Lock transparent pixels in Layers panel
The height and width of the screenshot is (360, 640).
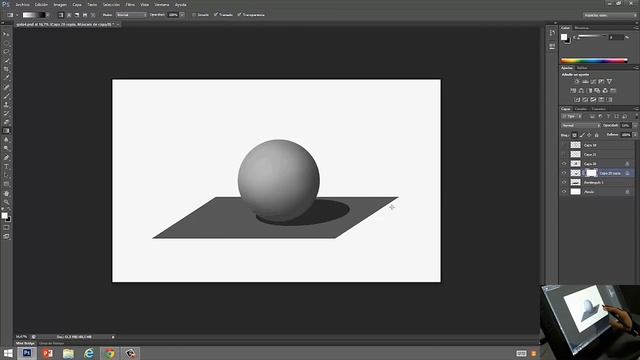click(x=574, y=135)
